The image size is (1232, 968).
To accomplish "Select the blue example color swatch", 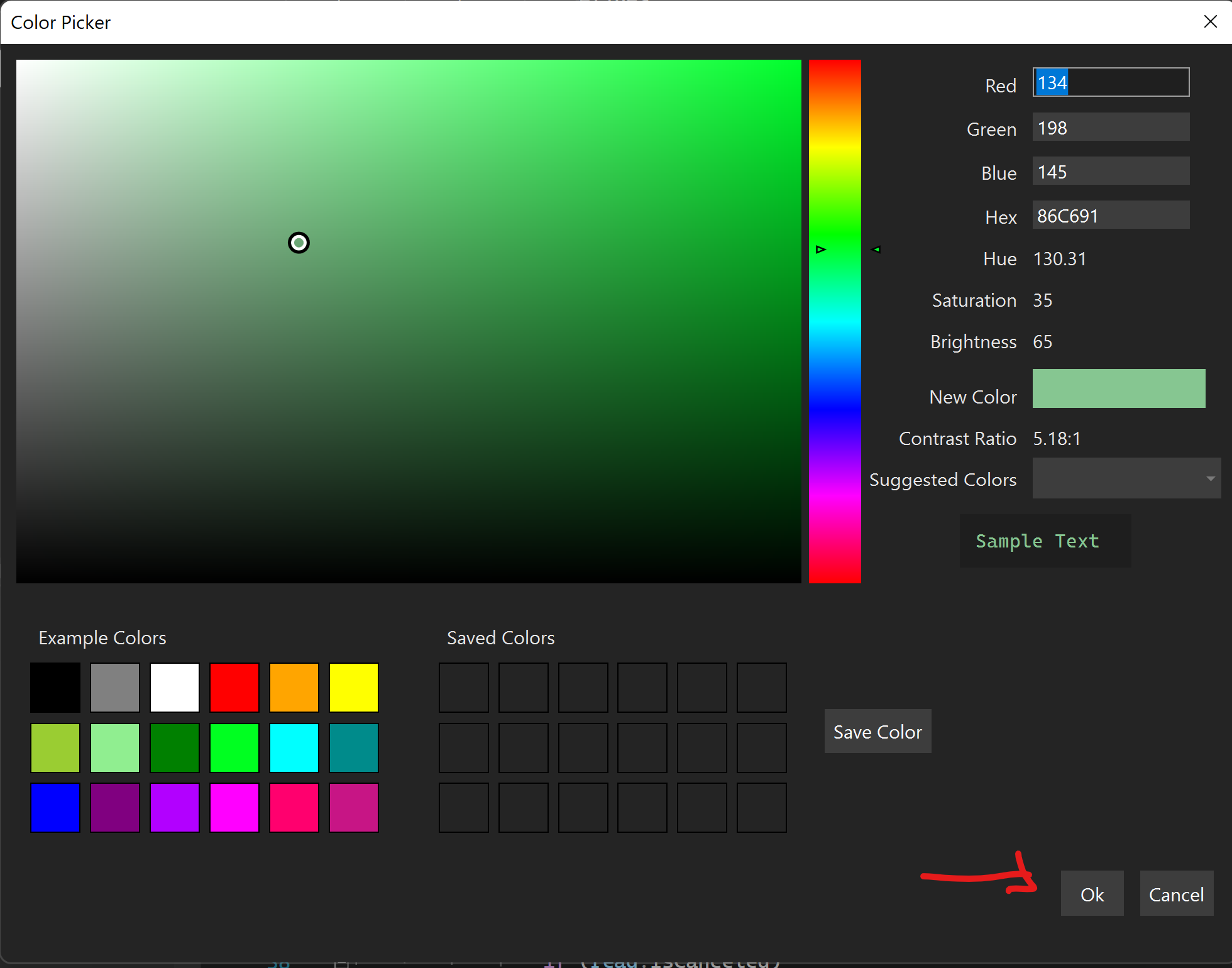I will 55,808.
